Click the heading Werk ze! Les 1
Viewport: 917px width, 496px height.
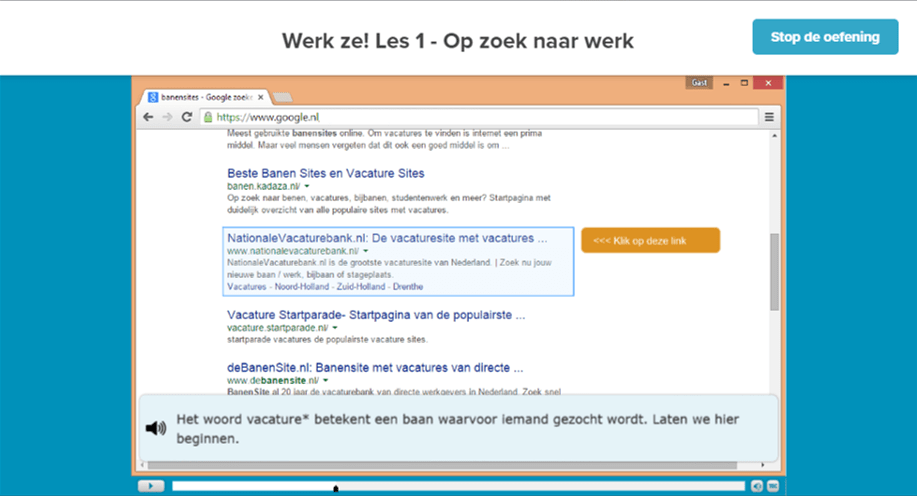pos(458,41)
